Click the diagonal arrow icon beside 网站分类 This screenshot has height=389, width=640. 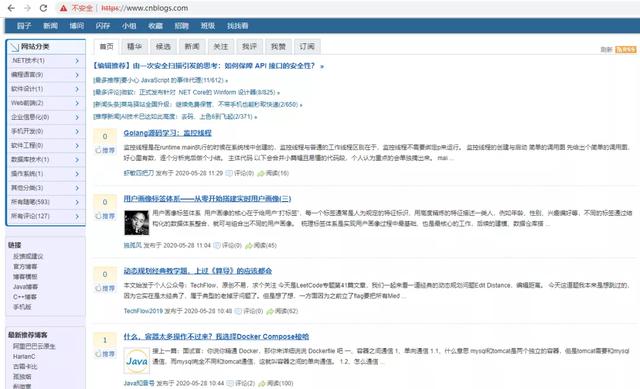15,47
